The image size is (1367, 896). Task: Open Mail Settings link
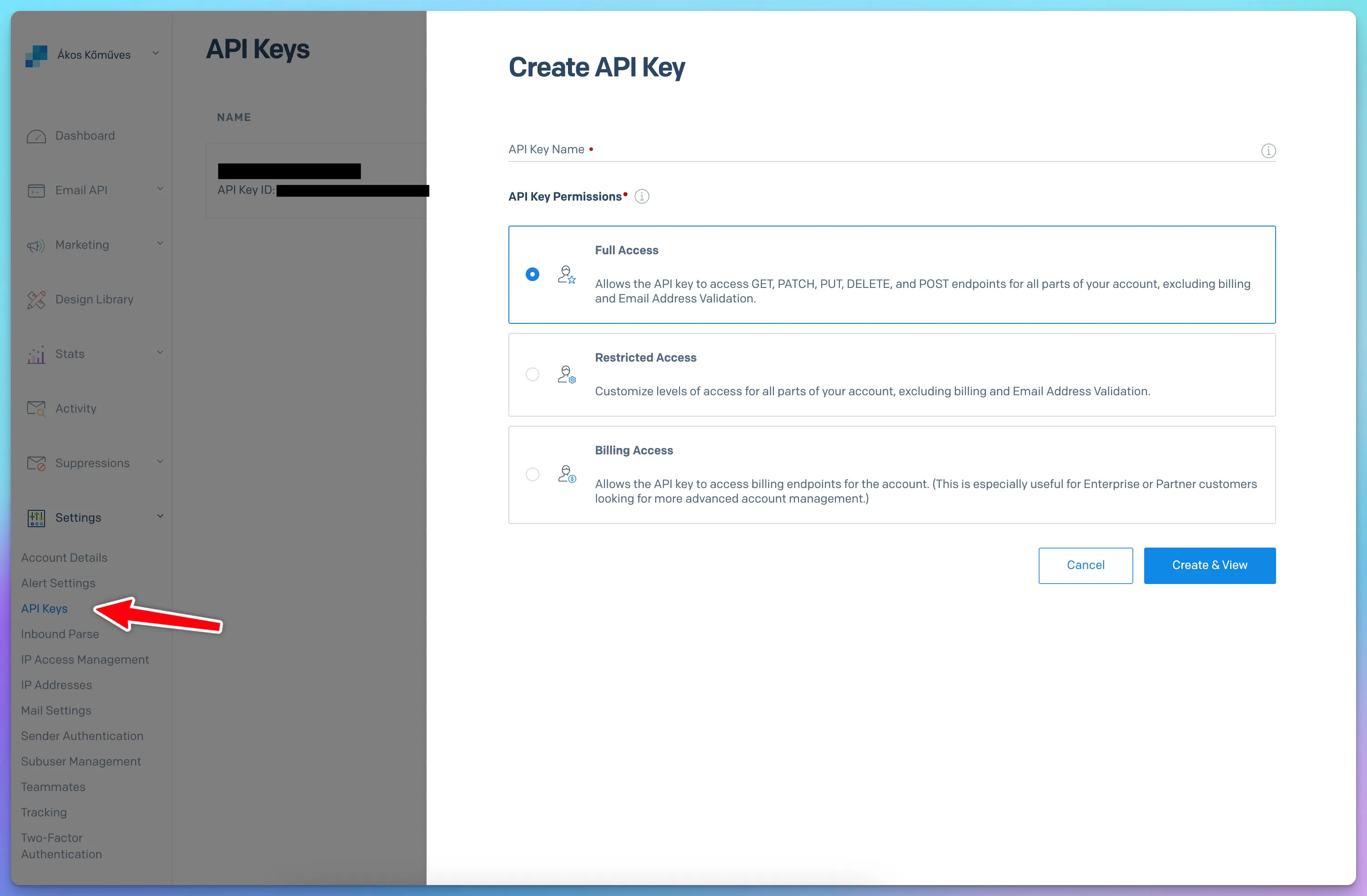56,710
